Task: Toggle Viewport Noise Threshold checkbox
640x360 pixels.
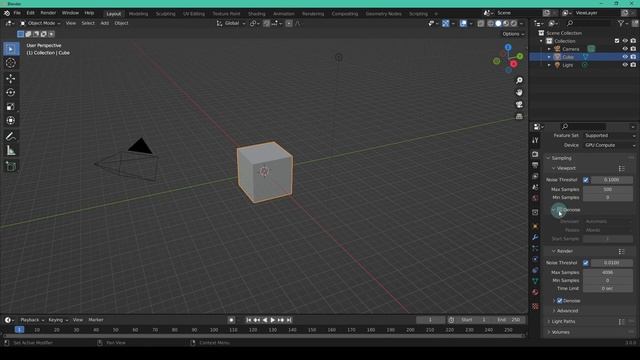Action: pos(586,180)
